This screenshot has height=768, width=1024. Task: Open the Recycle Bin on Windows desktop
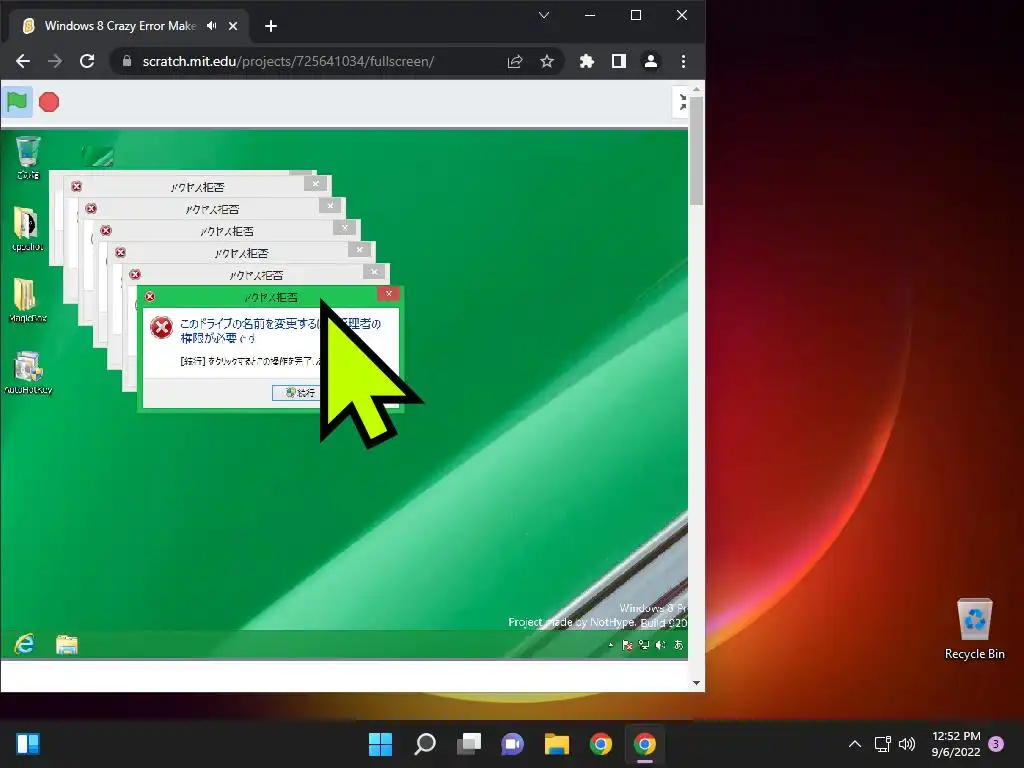click(974, 629)
